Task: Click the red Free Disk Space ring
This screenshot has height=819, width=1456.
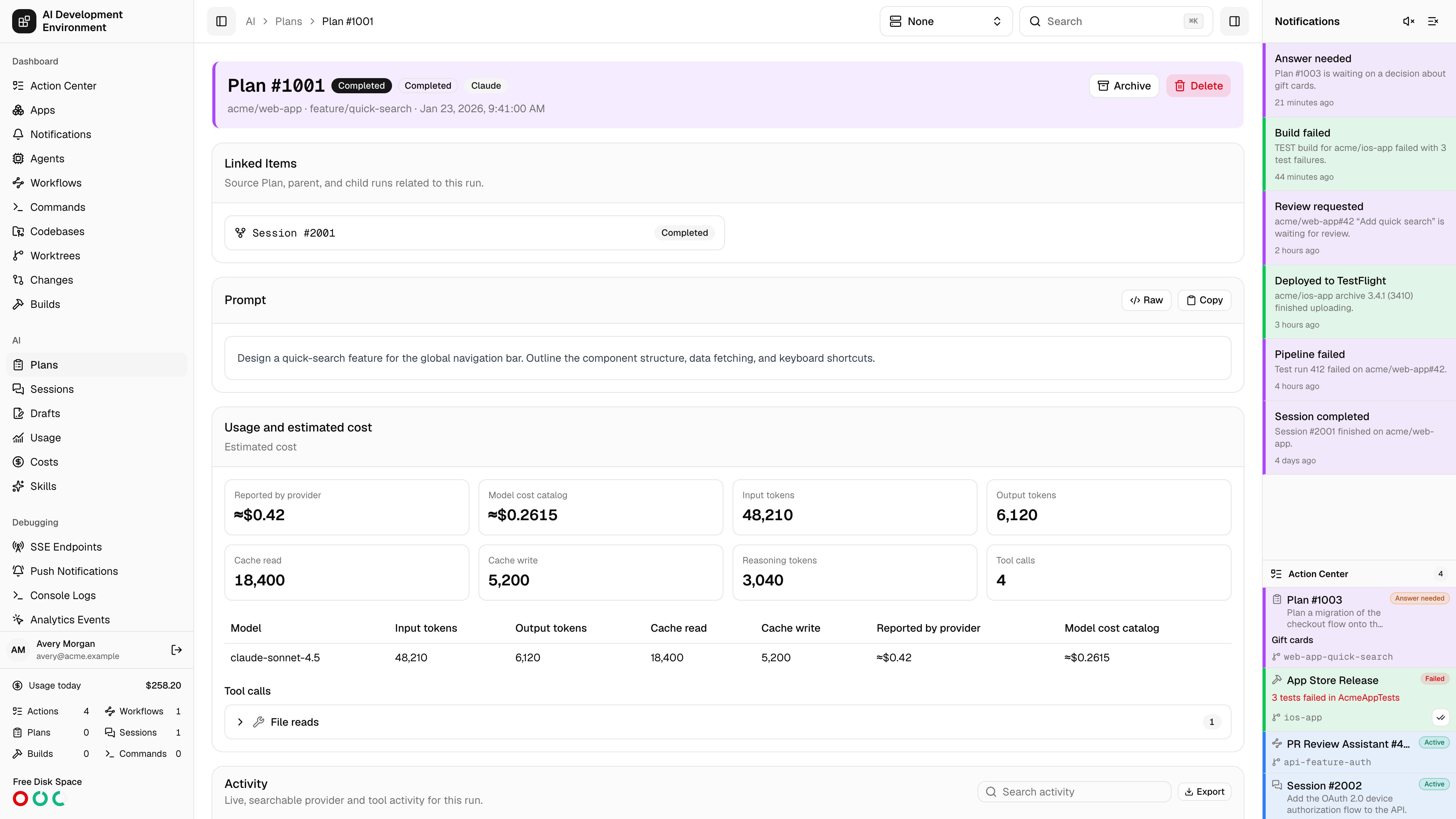Action: (20, 799)
